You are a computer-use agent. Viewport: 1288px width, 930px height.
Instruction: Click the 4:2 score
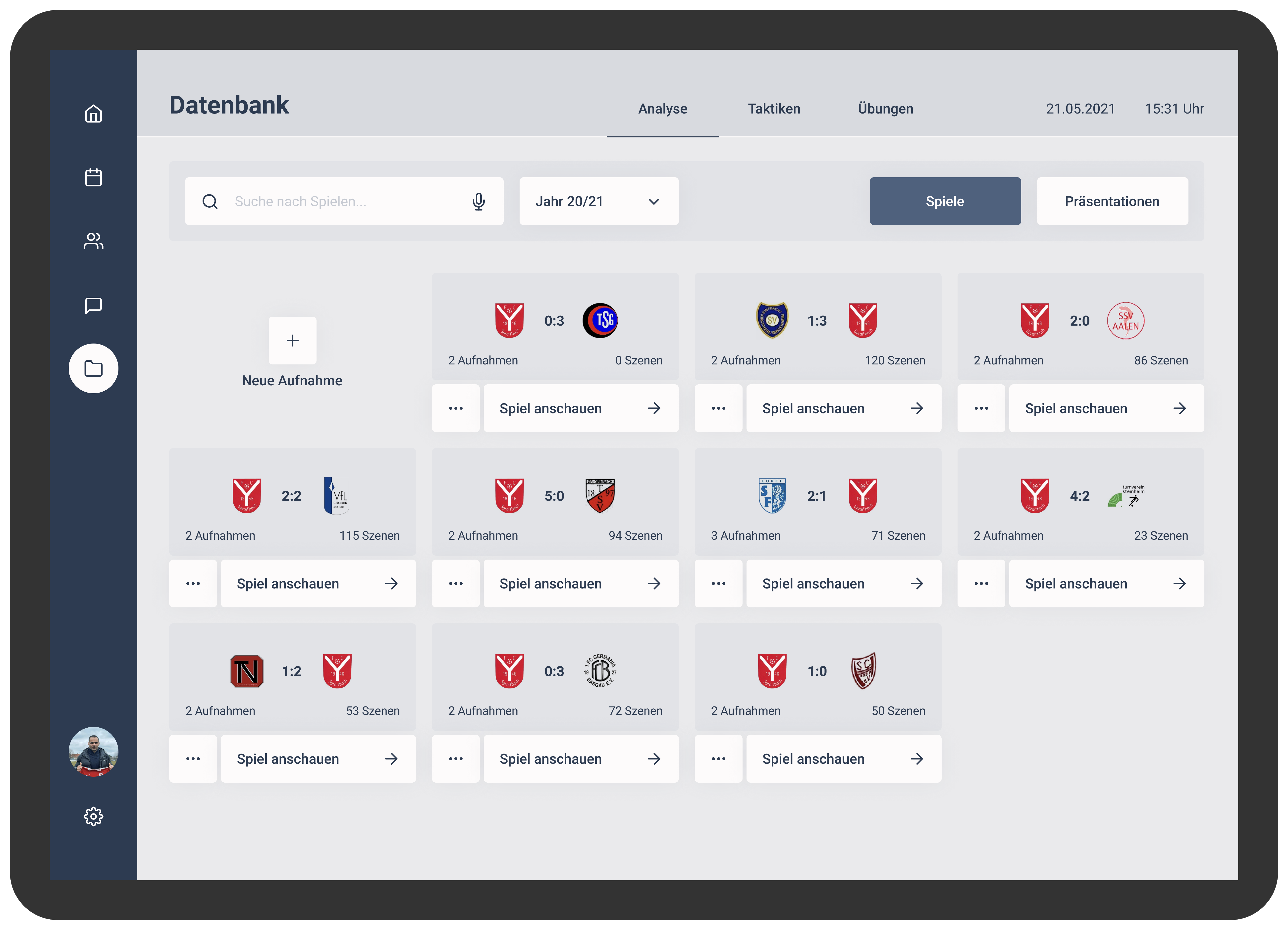tap(1079, 495)
